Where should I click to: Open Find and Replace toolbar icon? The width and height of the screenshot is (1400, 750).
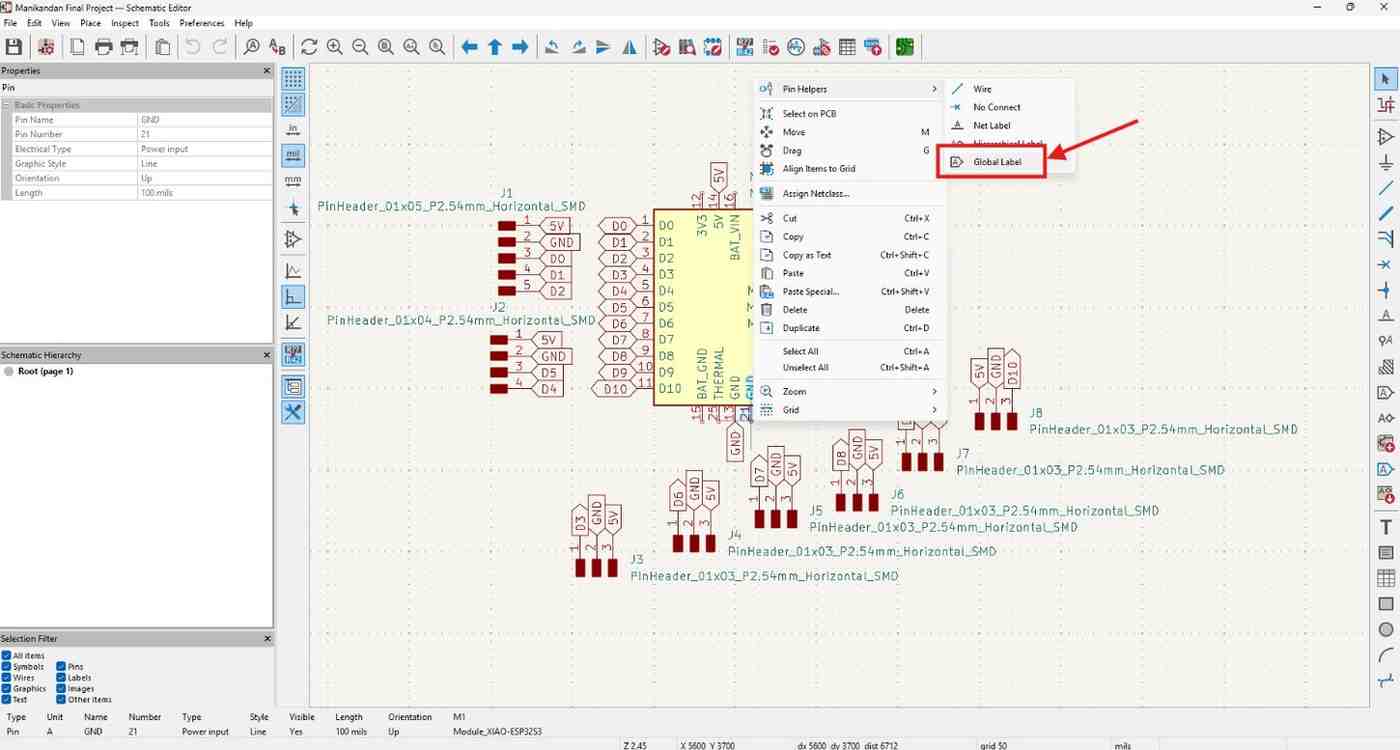[x=277, y=47]
